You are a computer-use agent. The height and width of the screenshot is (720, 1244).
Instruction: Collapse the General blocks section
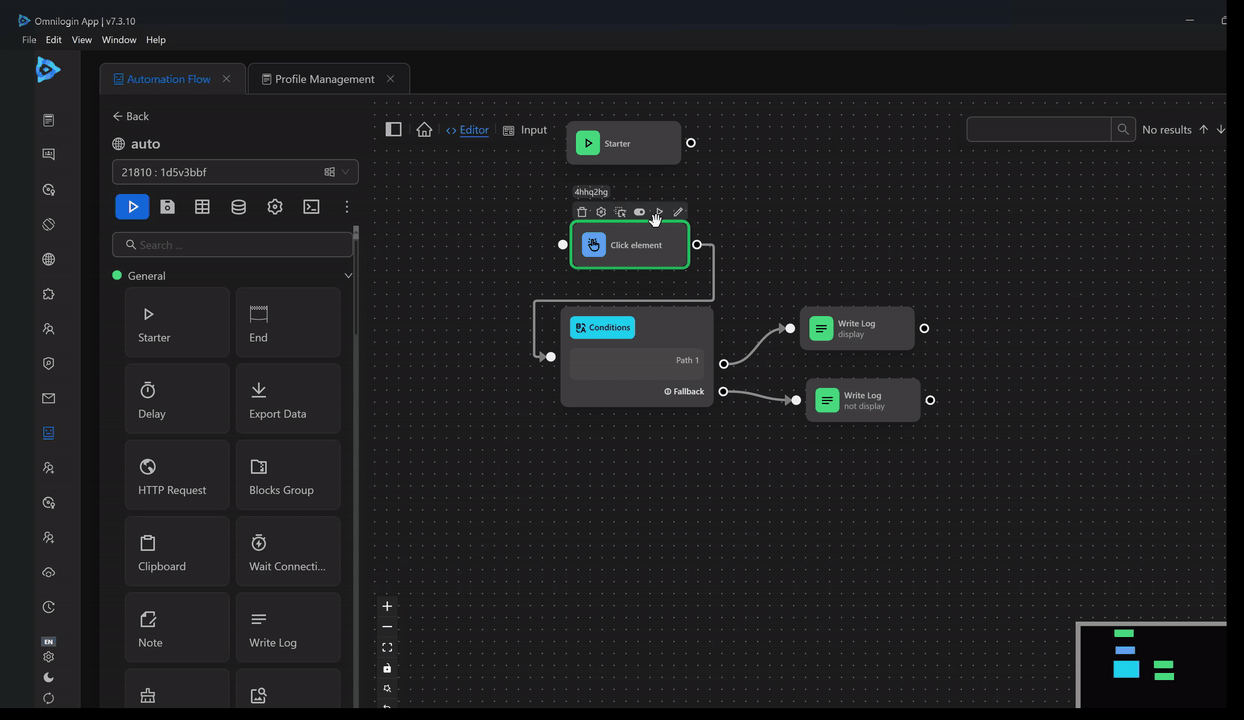[347, 276]
